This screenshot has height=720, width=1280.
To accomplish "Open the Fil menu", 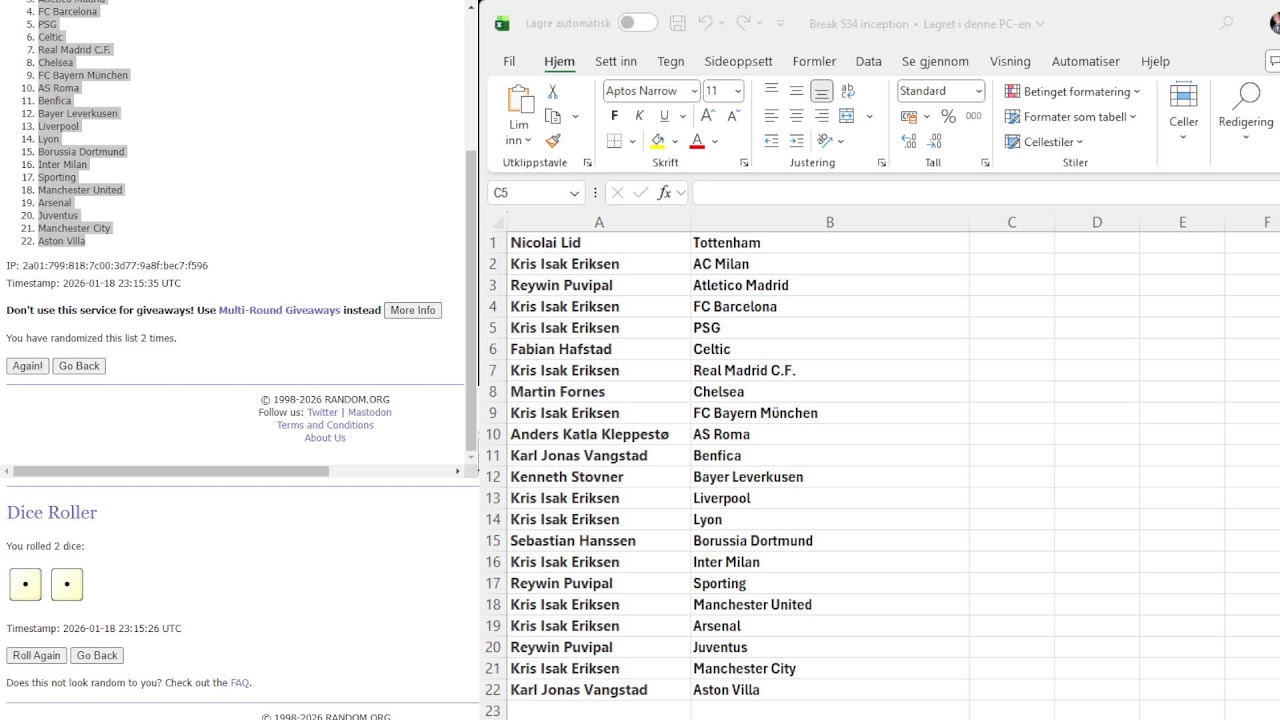I will click(509, 61).
